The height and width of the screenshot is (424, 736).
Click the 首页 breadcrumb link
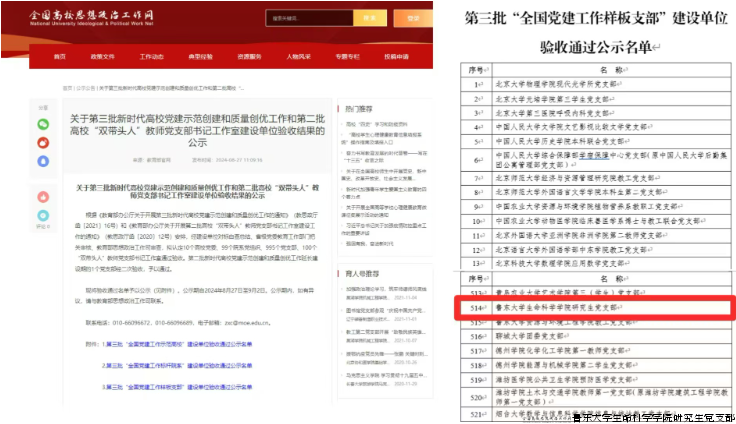[68, 88]
